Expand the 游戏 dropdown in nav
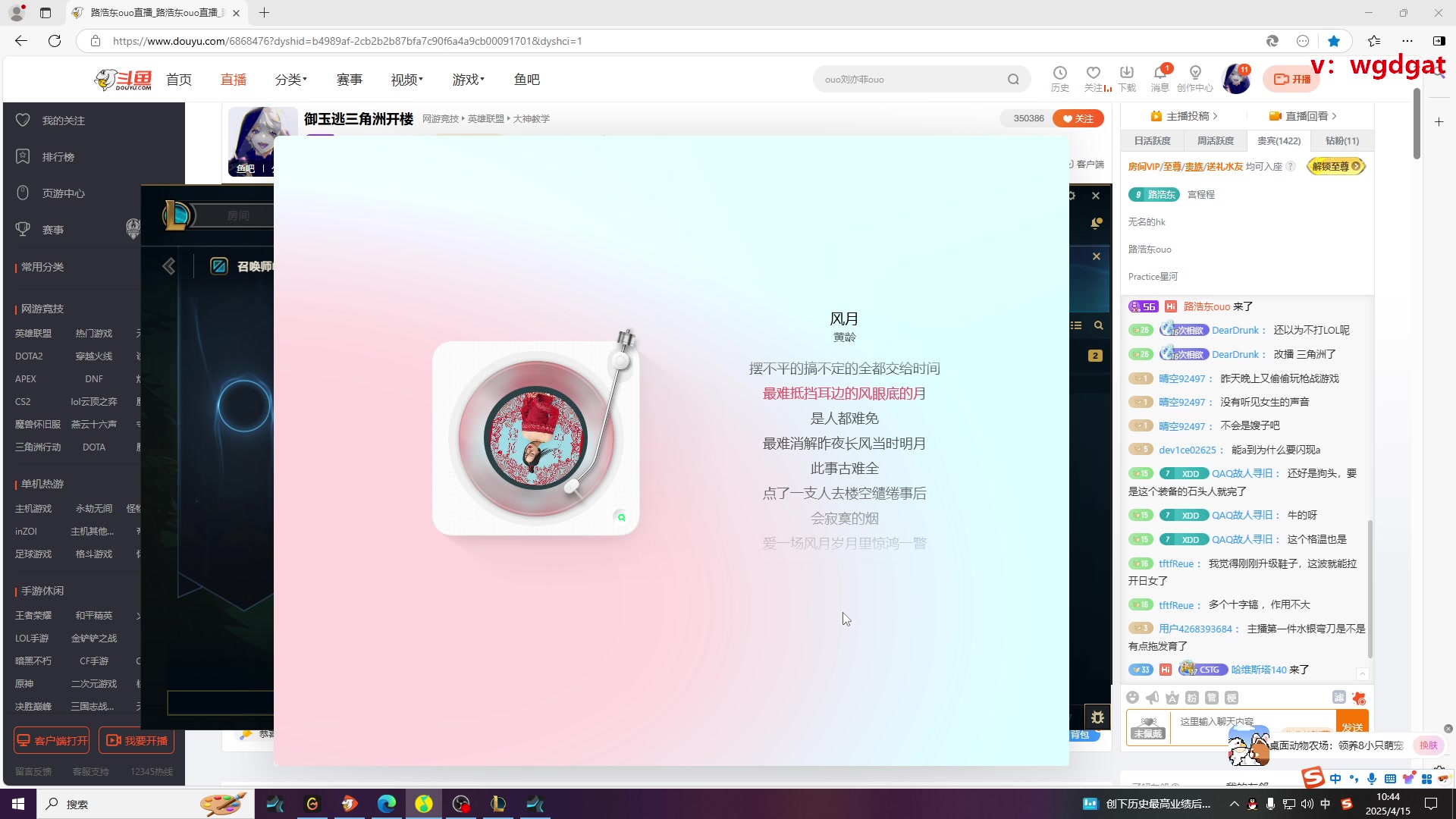 point(469,80)
